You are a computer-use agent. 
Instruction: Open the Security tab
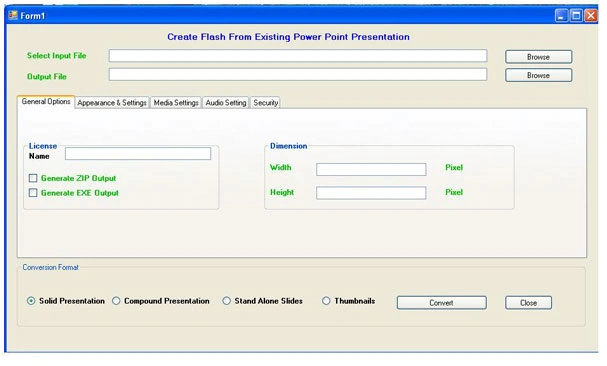tap(266, 103)
